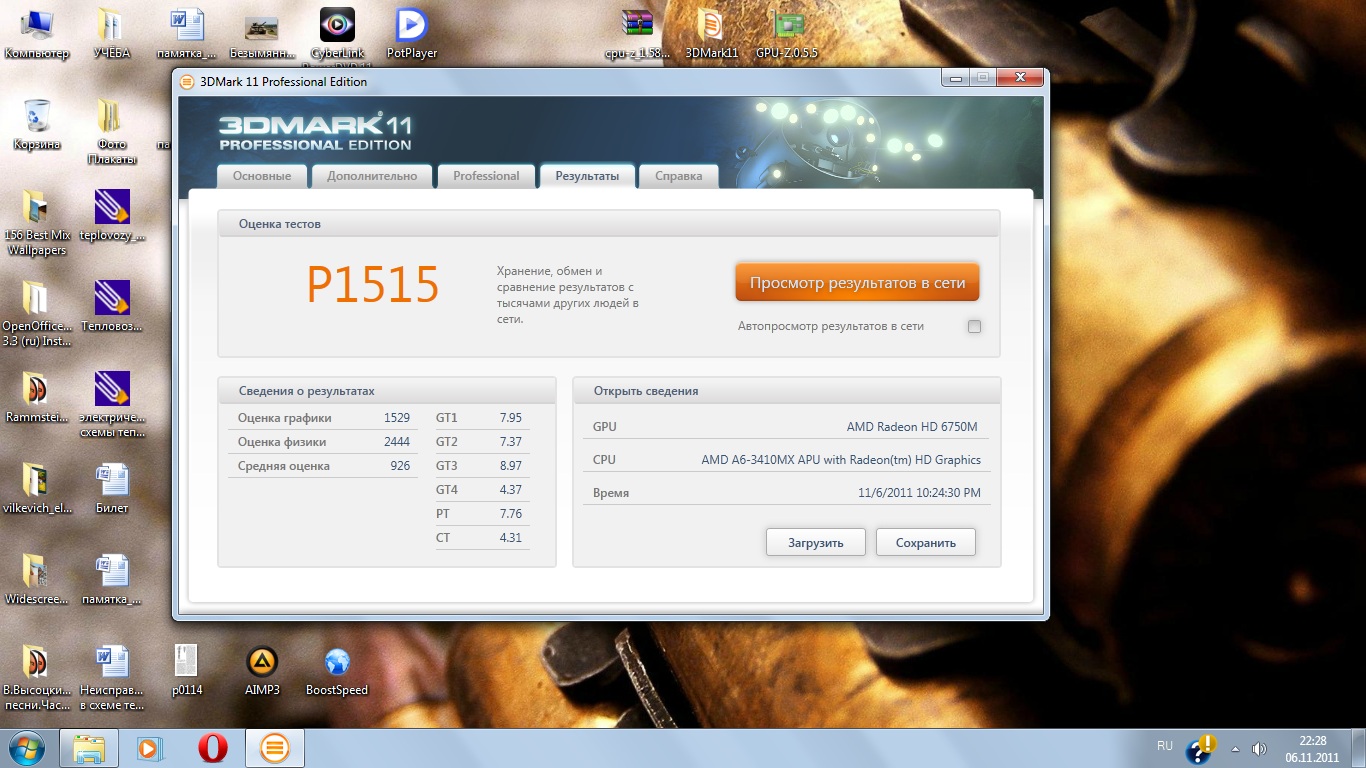Screen dimensions: 1366x768
Task: Click the AMD A6-3410MX CPU text
Action: point(841,460)
